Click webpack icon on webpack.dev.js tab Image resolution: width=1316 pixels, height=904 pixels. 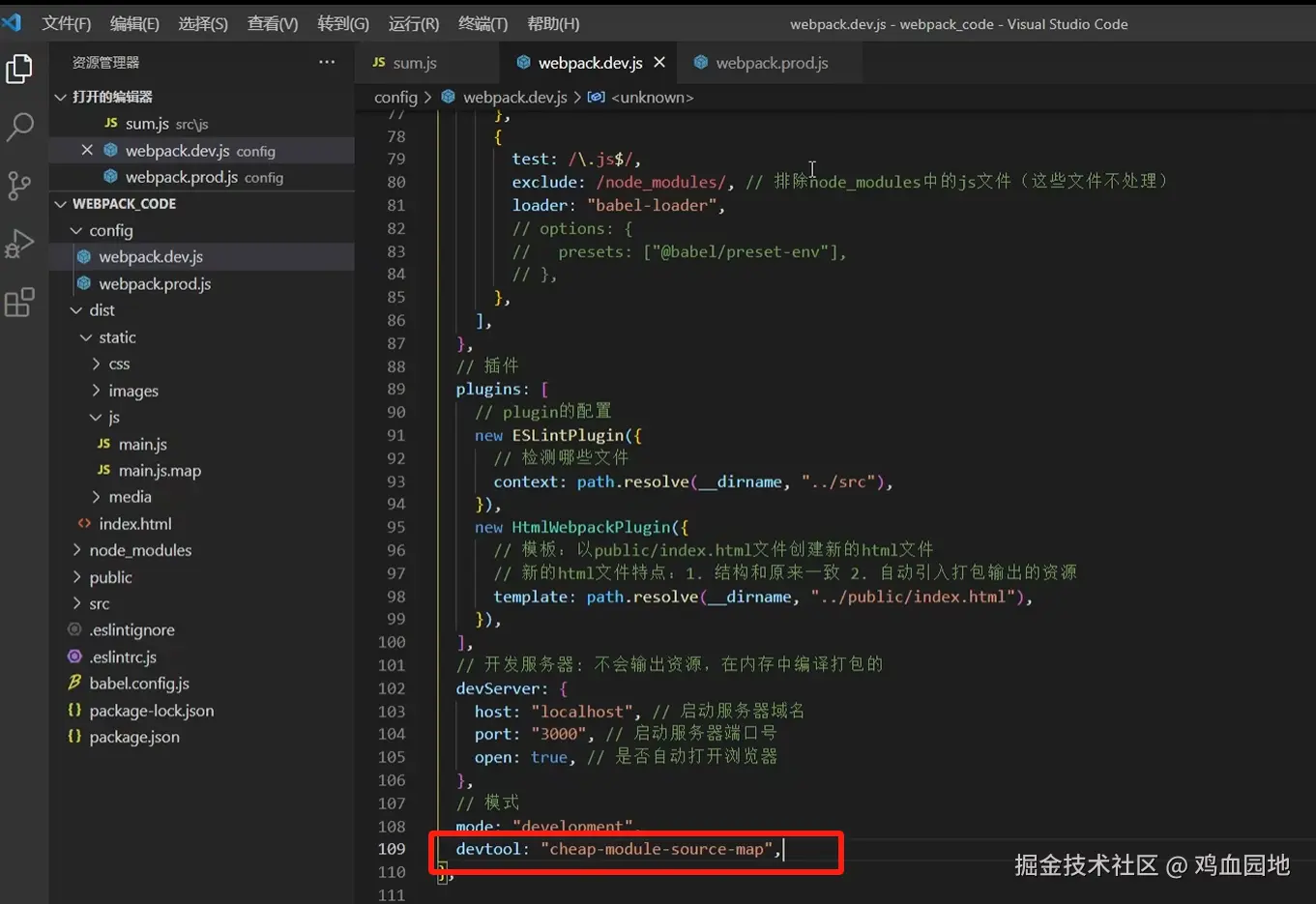pyautogui.click(x=524, y=62)
